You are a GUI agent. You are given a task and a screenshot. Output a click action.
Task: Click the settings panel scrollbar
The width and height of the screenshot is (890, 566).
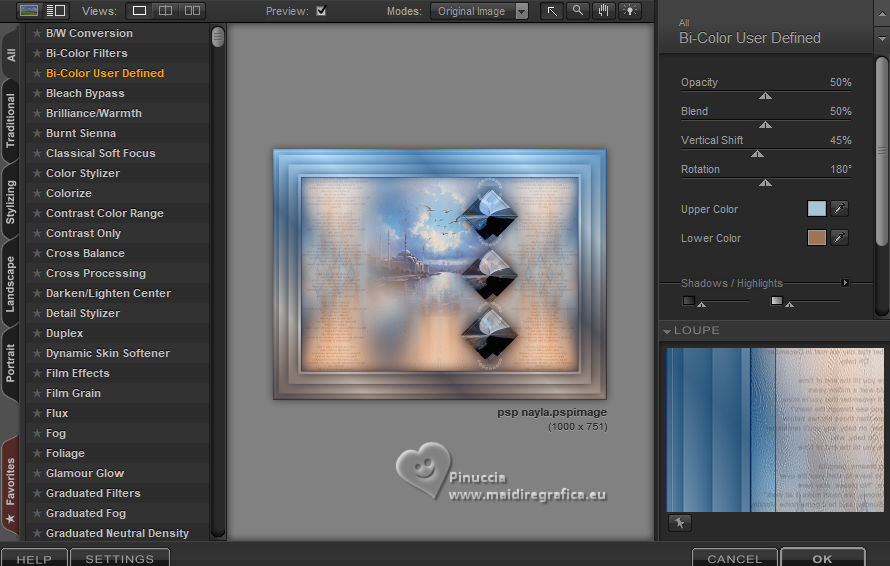881,152
